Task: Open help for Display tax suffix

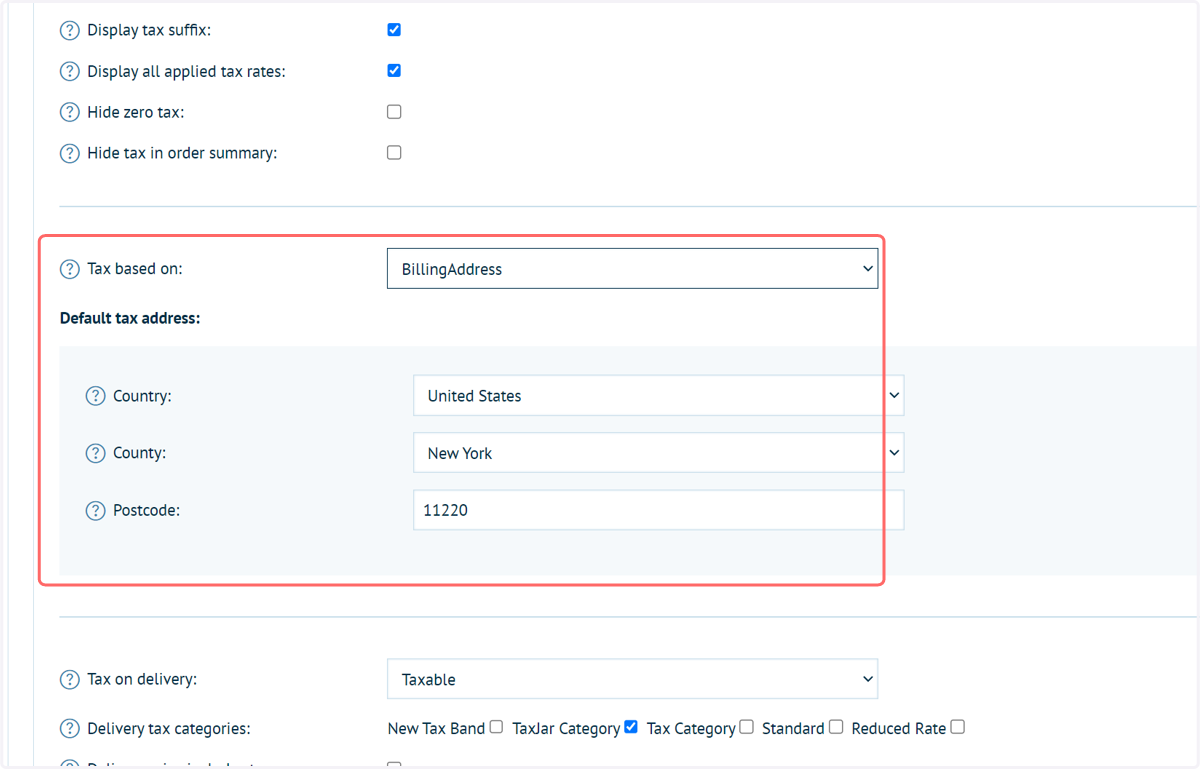Action: pos(69,30)
